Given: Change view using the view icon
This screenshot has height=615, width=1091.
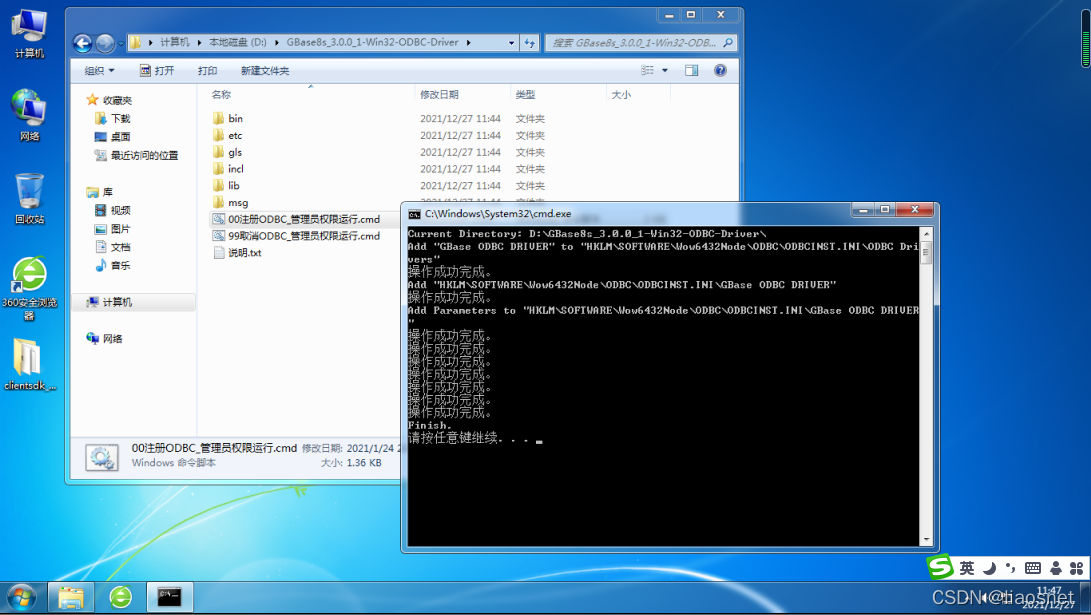Looking at the screenshot, I should (x=647, y=70).
